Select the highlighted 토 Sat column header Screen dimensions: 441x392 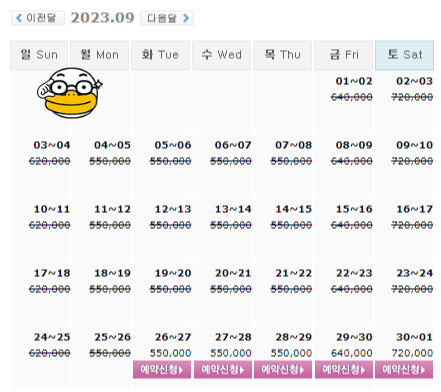(404, 55)
